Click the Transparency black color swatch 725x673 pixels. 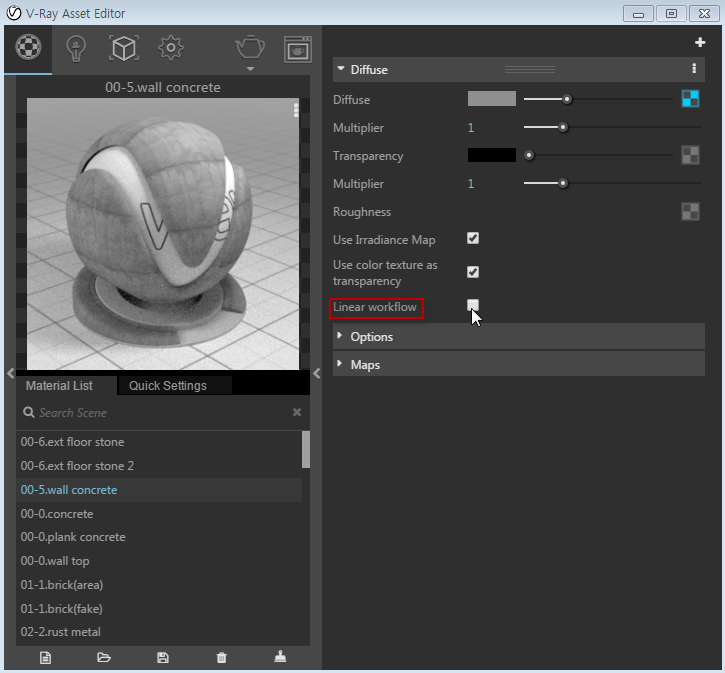[492, 155]
